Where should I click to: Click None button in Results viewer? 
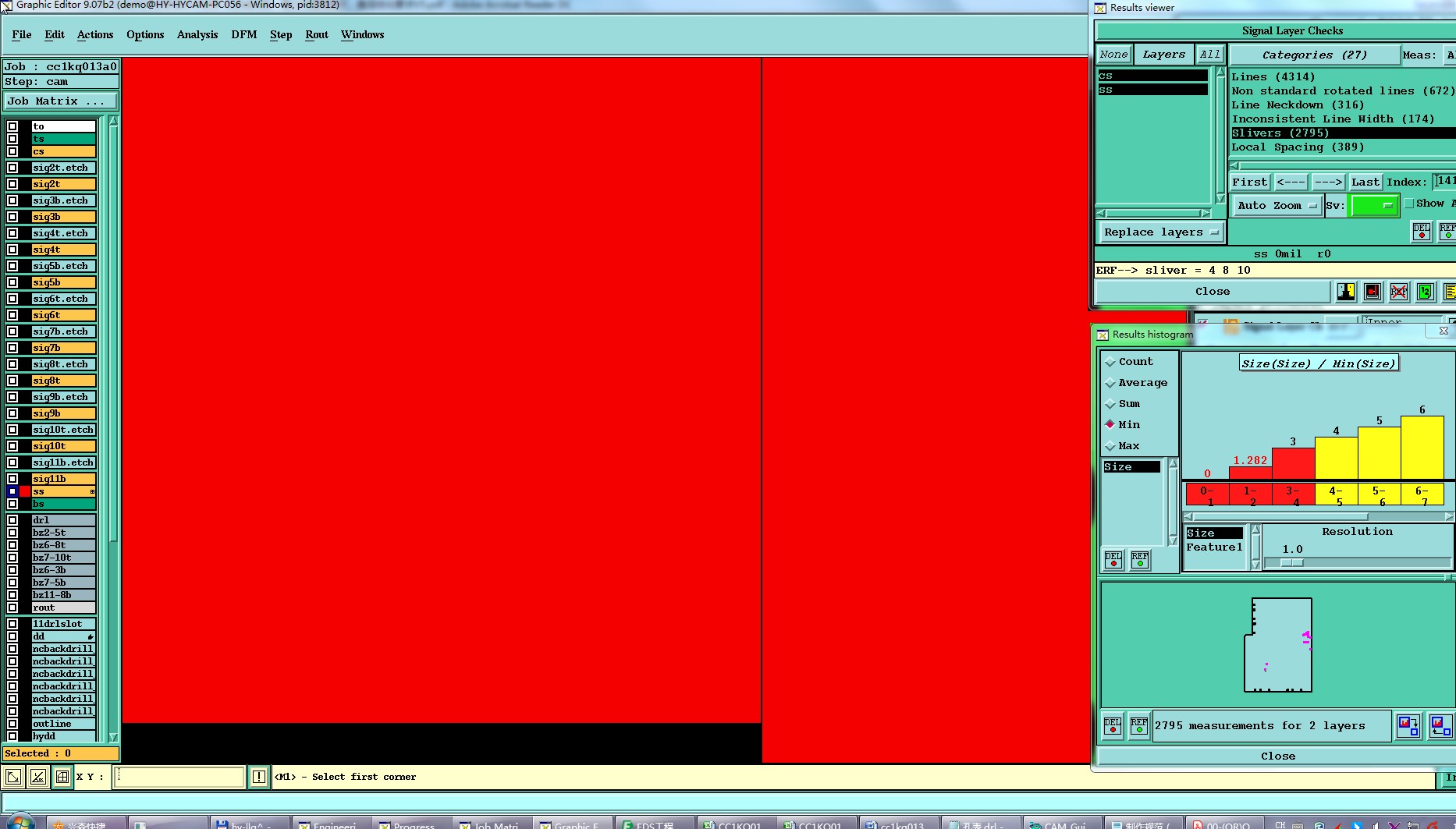click(x=1114, y=55)
